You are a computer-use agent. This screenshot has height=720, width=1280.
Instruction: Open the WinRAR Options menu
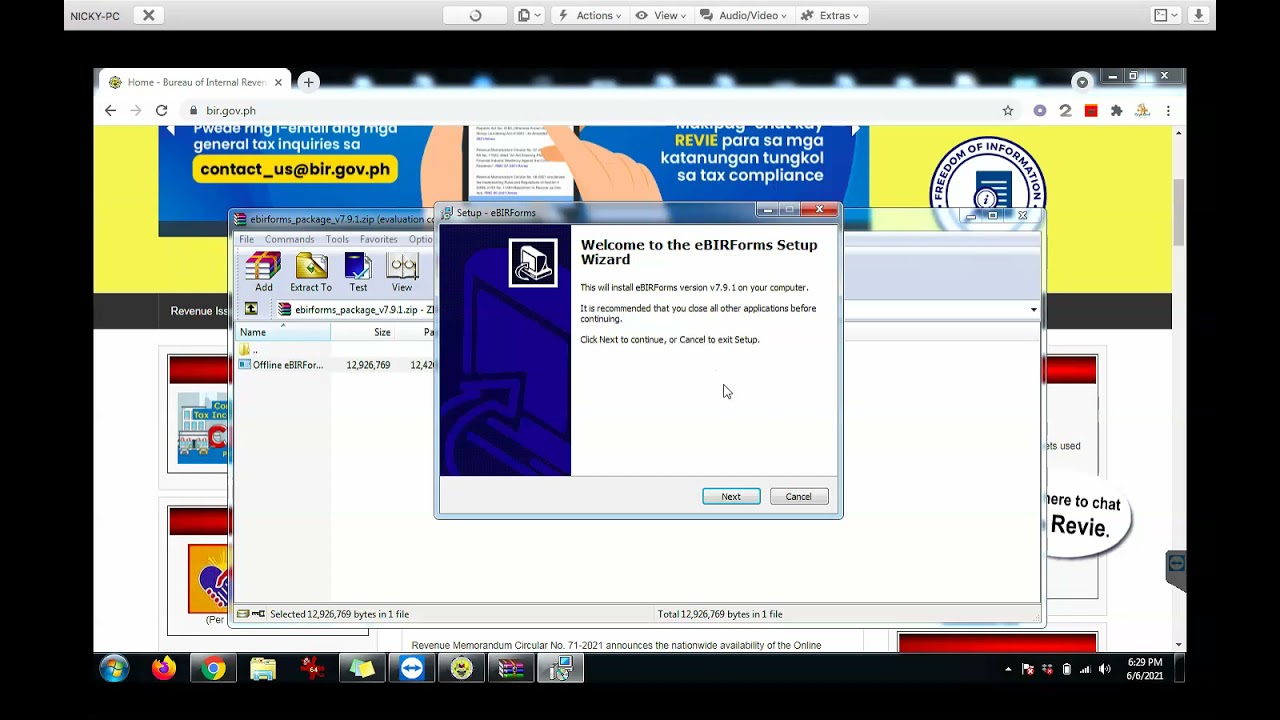(x=421, y=239)
